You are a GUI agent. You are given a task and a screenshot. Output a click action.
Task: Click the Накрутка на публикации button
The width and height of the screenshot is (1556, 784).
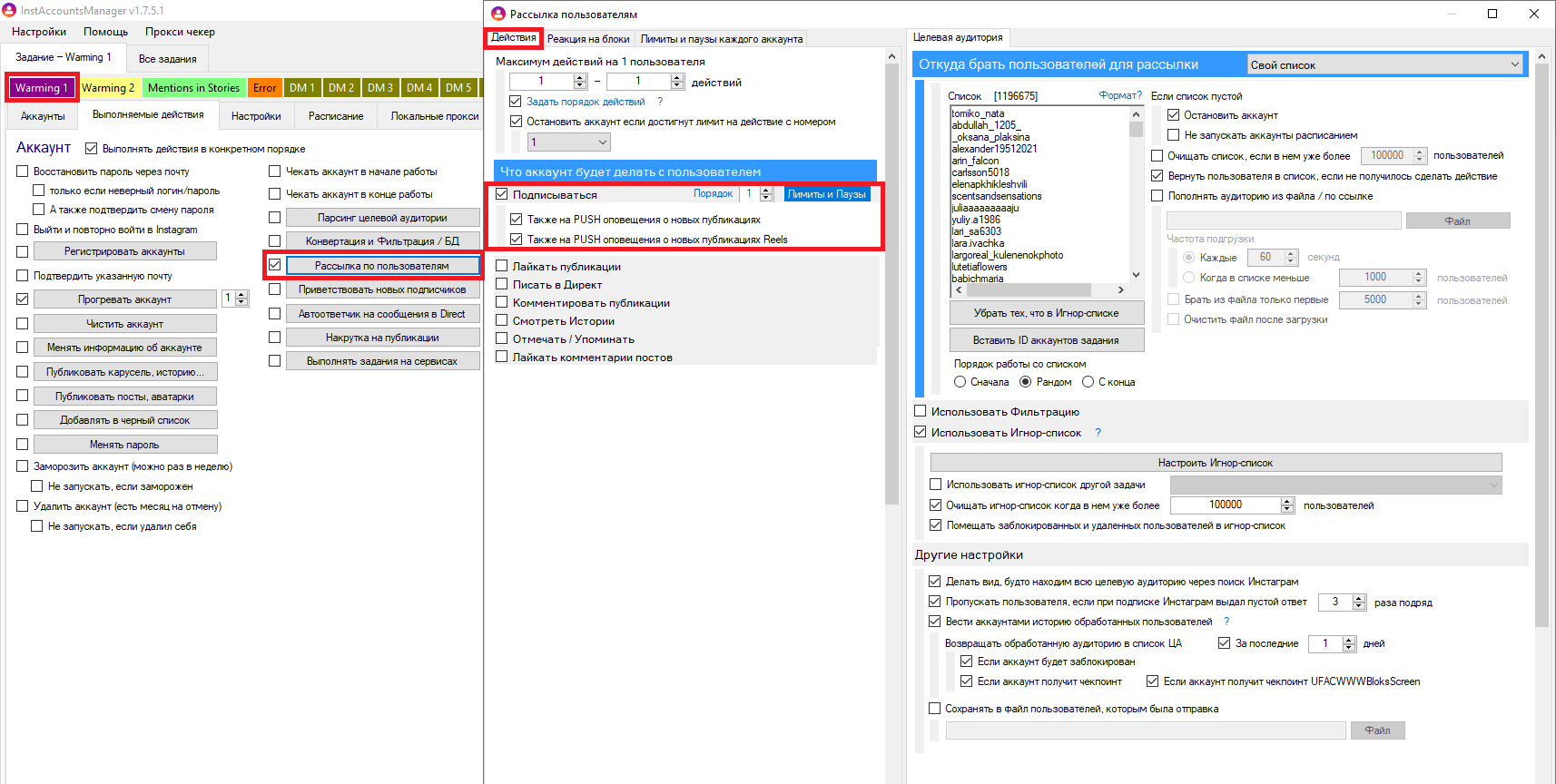[382, 338]
